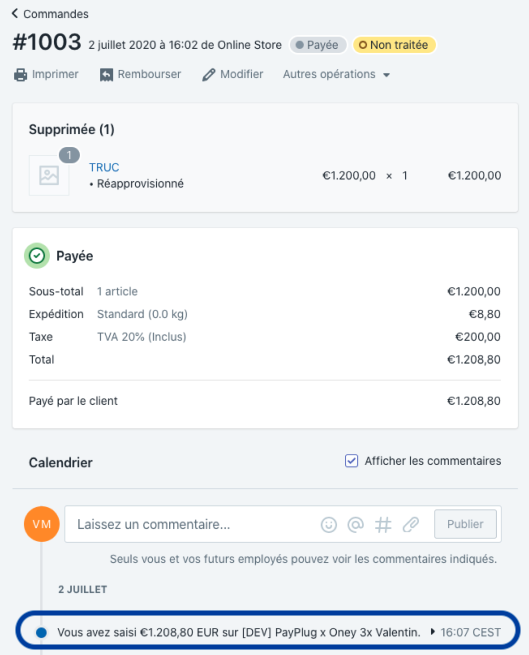The width and height of the screenshot is (529, 655).
Task: Click the TRUC product image placeholder
Action: point(49,175)
